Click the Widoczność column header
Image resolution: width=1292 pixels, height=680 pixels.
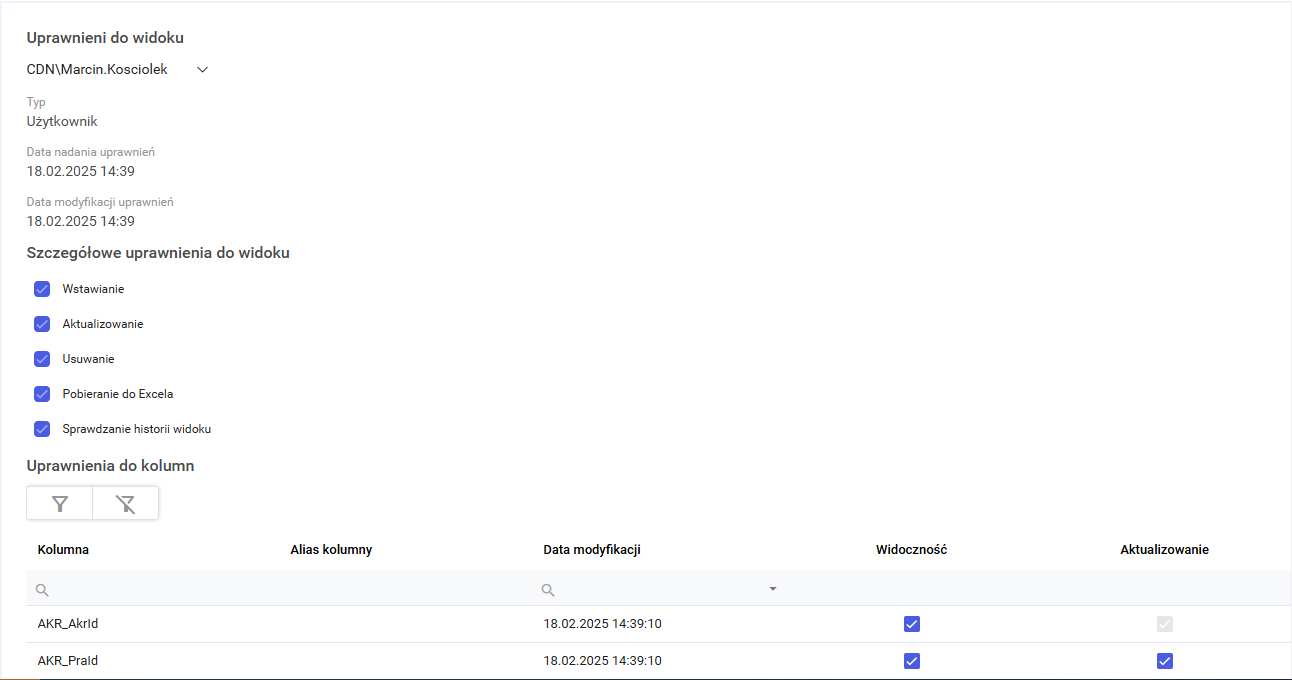point(911,550)
